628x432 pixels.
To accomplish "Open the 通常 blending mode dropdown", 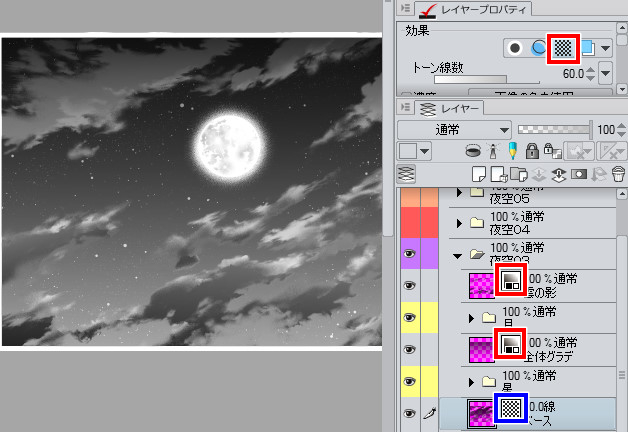I will [x=455, y=130].
